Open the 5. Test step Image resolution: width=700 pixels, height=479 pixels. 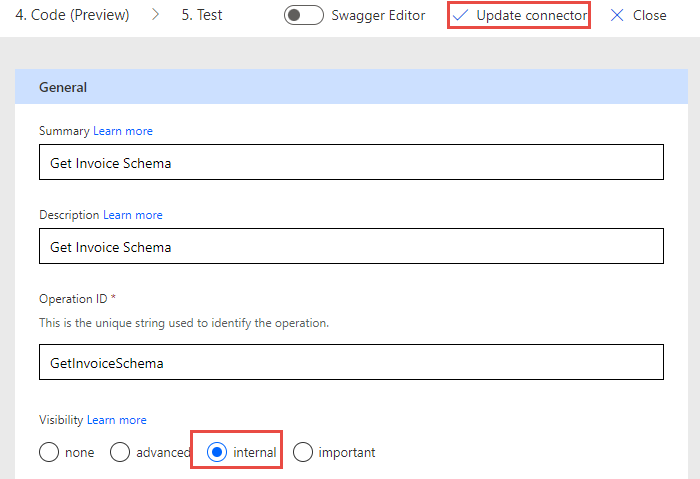click(x=202, y=15)
